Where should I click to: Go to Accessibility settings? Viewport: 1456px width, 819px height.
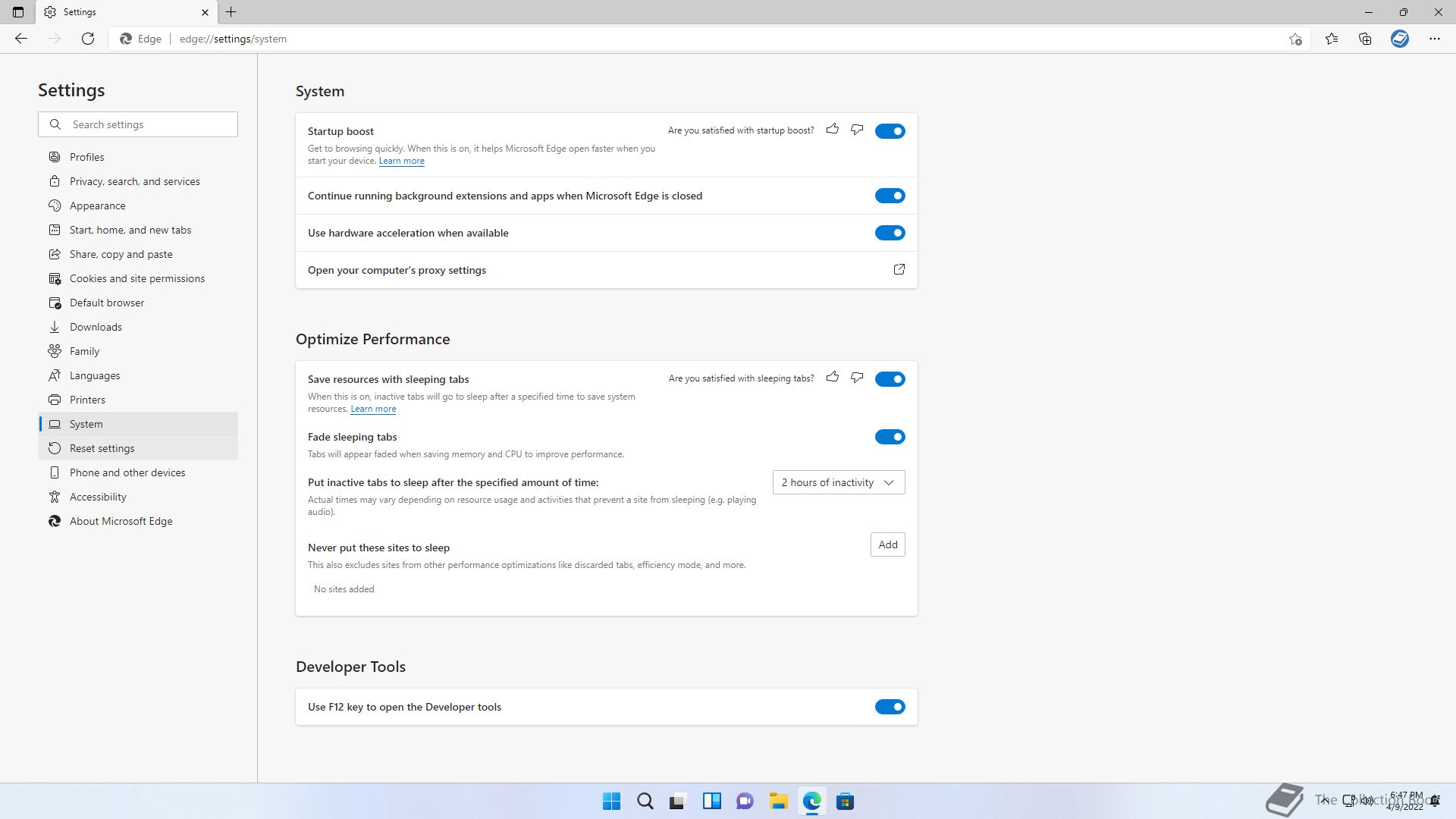coord(138,497)
